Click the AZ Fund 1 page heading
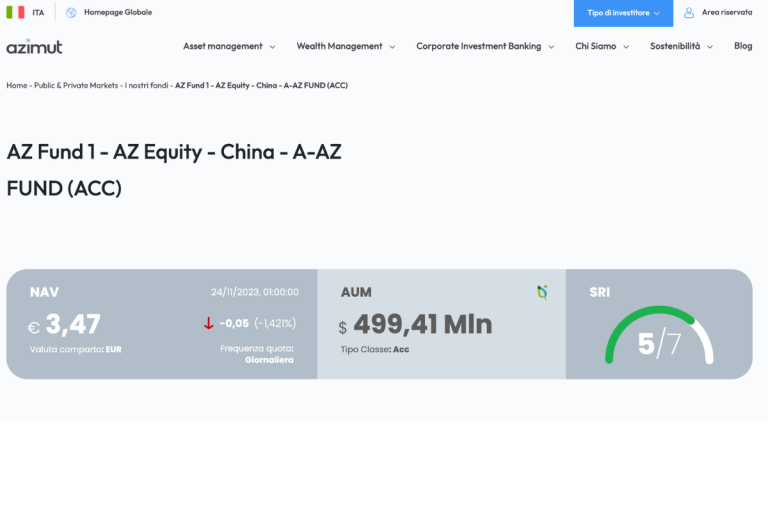The width and height of the screenshot is (768, 512). [x=174, y=170]
